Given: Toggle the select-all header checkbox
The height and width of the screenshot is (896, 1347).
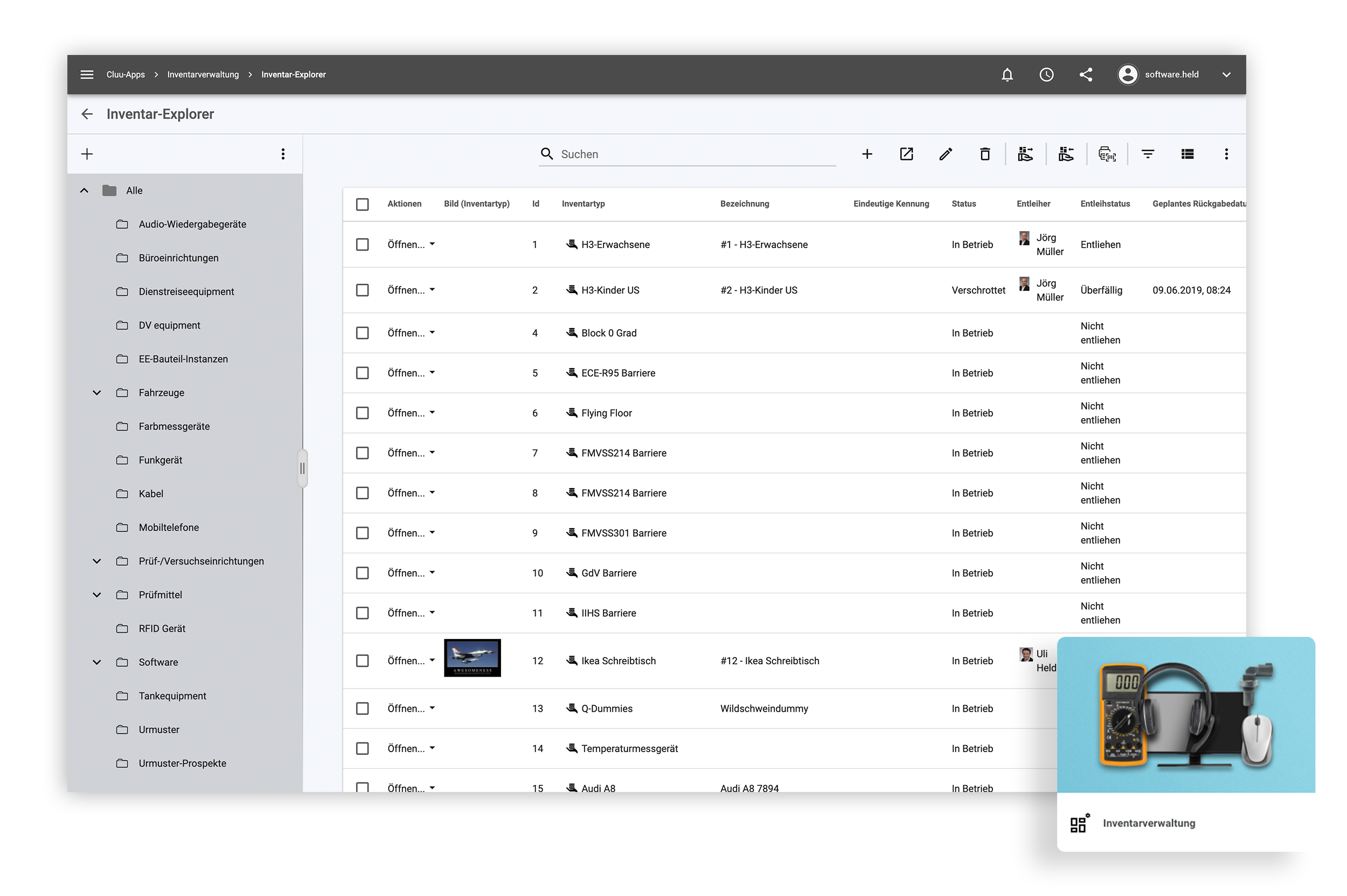Looking at the screenshot, I should (x=362, y=204).
